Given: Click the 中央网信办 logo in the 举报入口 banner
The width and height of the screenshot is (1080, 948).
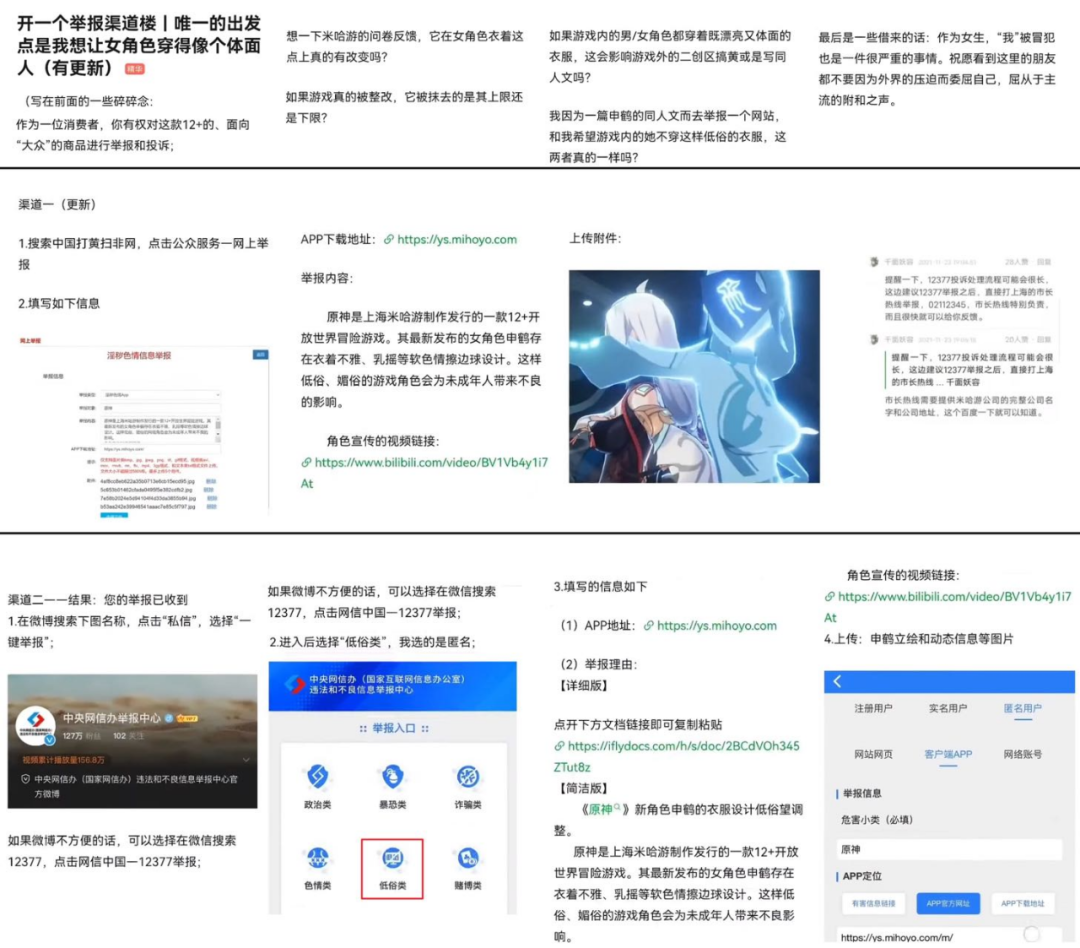Looking at the screenshot, I should click(x=295, y=684).
